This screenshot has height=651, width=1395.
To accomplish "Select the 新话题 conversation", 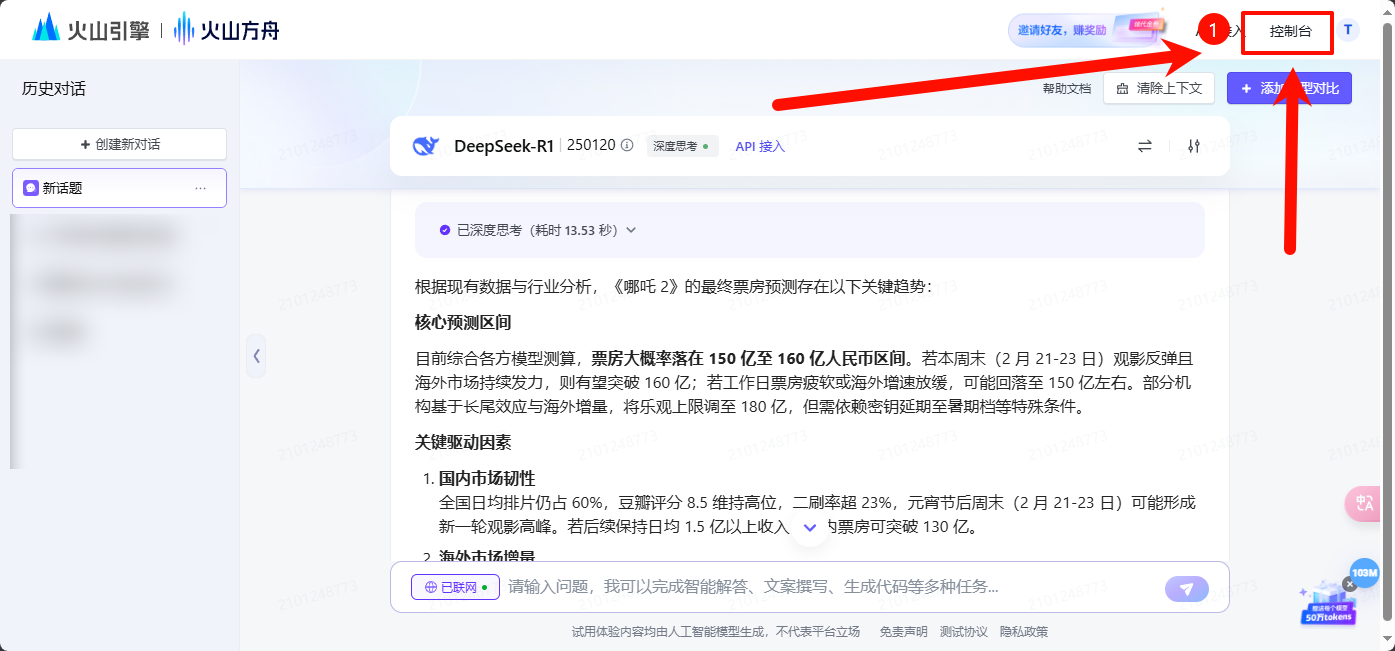I will (x=120, y=188).
